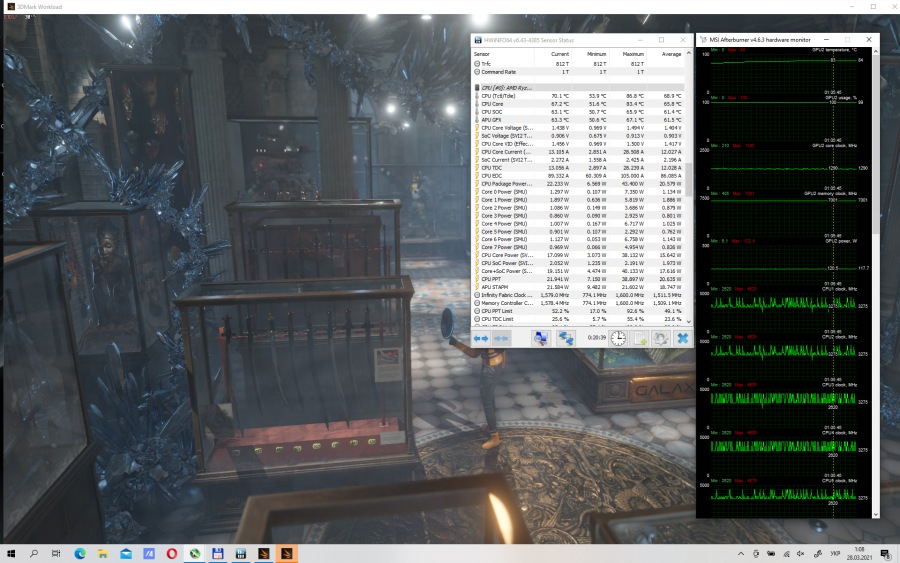Select the CPU (Tctl/Tdie) sensor row
The image size is (900, 563).
pyautogui.click(x=578, y=96)
